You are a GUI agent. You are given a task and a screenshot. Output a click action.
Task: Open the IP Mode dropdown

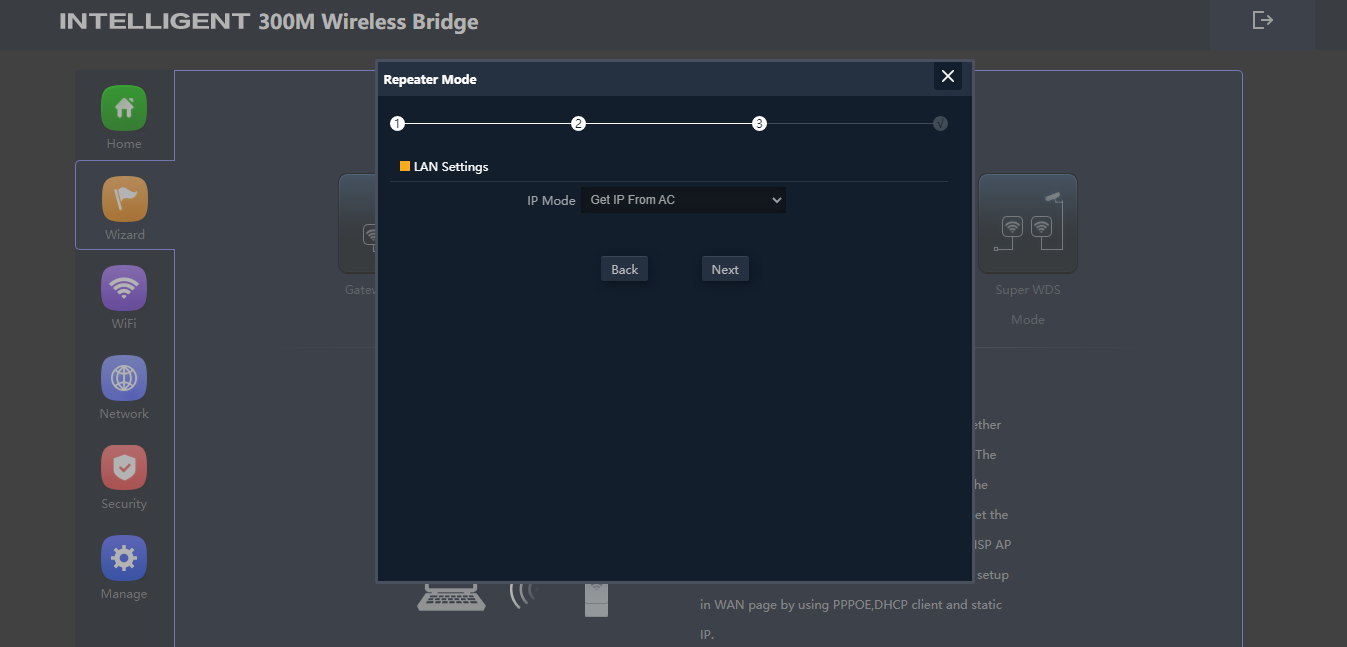pyautogui.click(x=683, y=200)
